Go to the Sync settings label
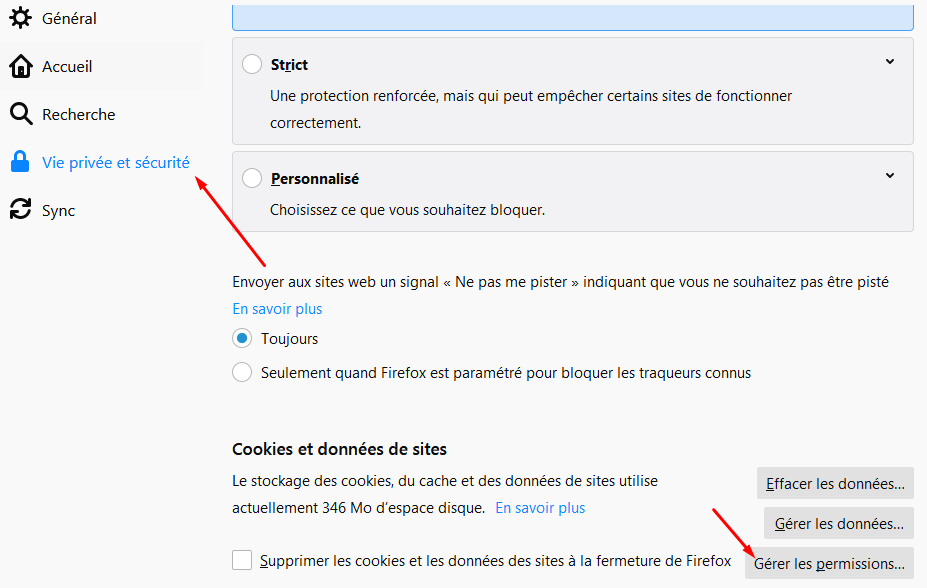The width and height of the screenshot is (927, 588). point(58,210)
